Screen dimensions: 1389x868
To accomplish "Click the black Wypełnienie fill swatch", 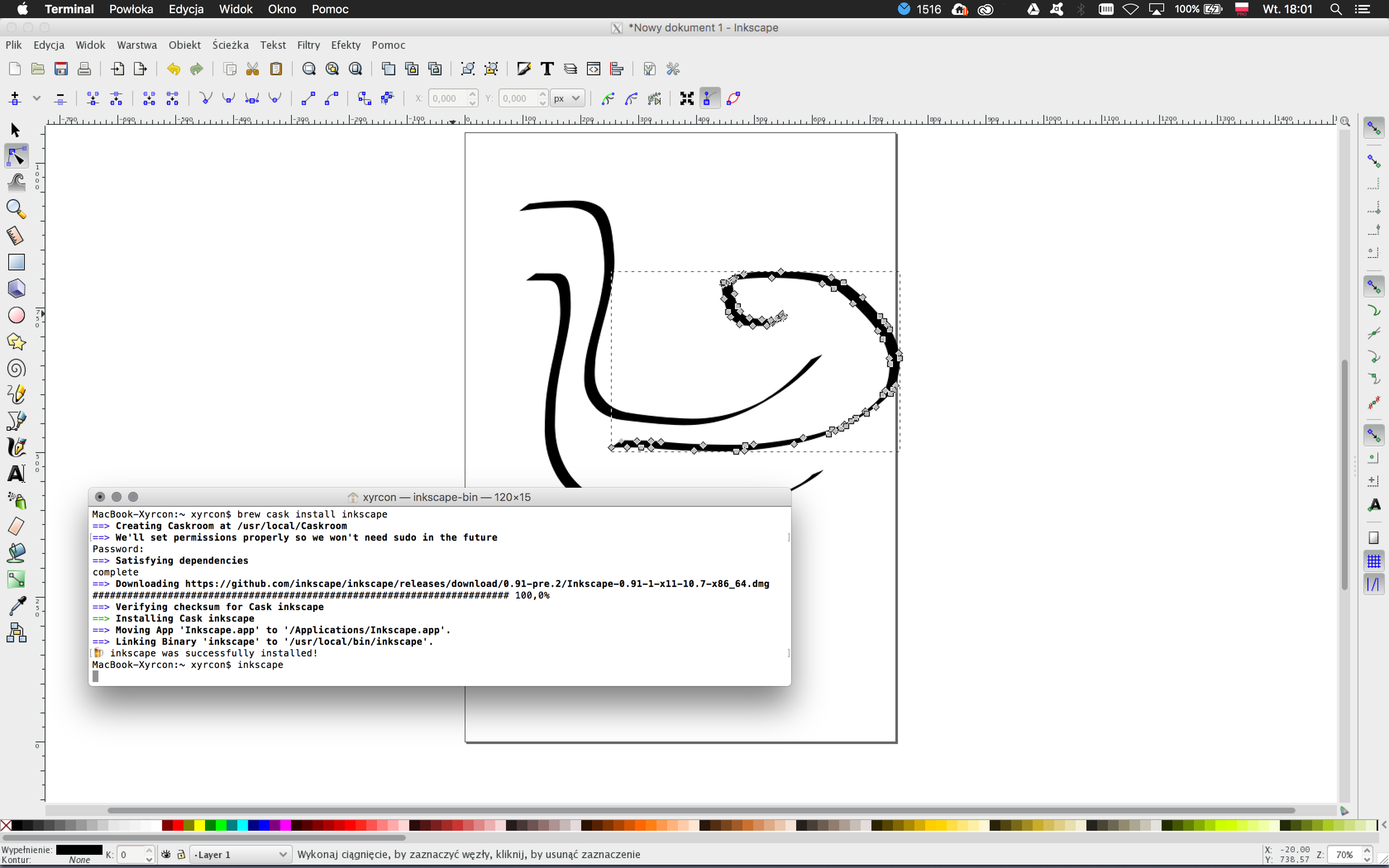I will click(79, 850).
